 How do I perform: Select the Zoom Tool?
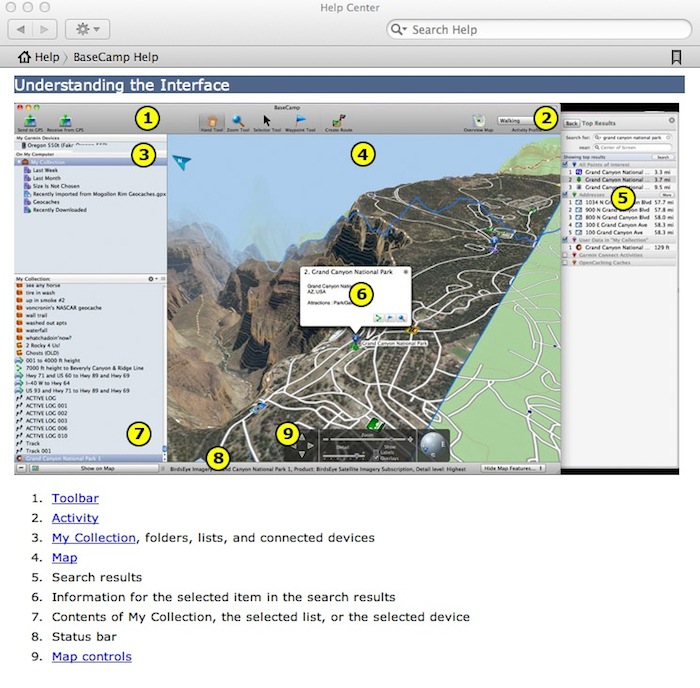pos(238,123)
